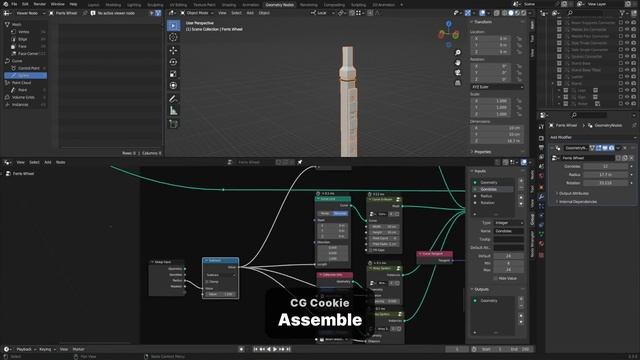Toggle camera view icon in viewport
This screenshot has height=360, width=640.
[x=458, y=73]
